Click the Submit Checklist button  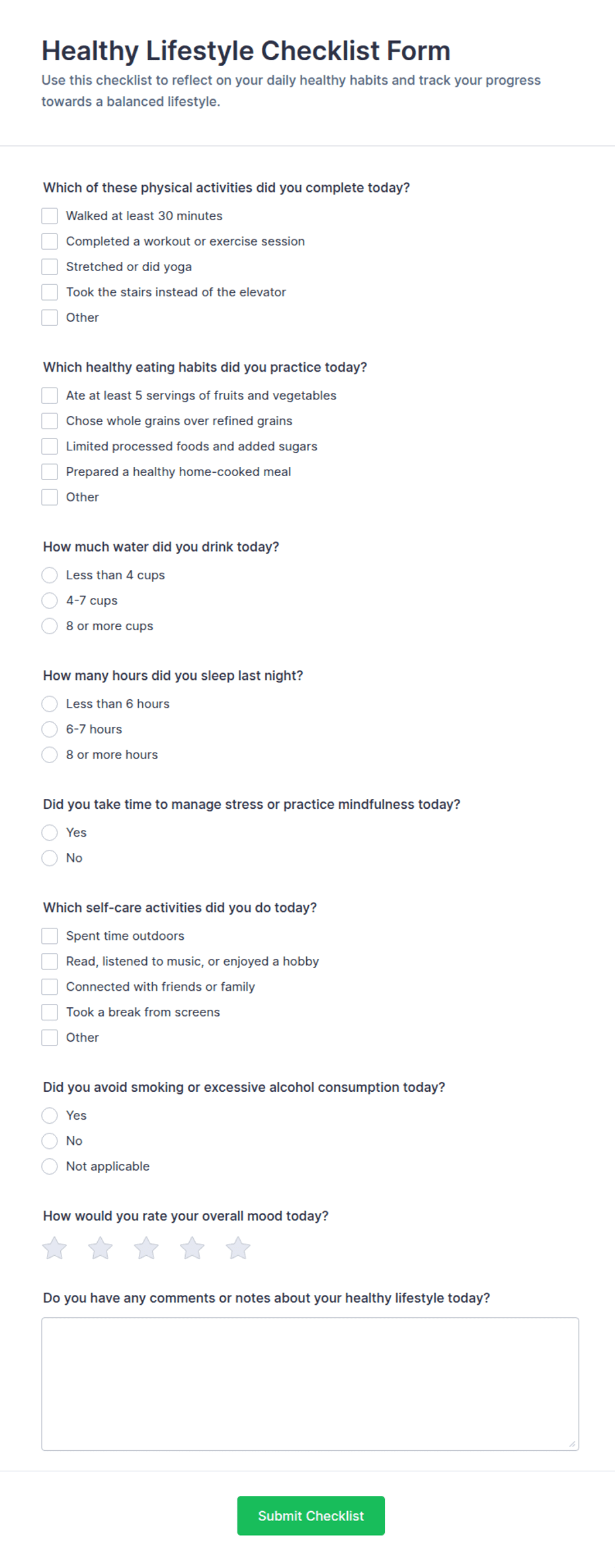pyautogui.click(x=311, y=1516)
